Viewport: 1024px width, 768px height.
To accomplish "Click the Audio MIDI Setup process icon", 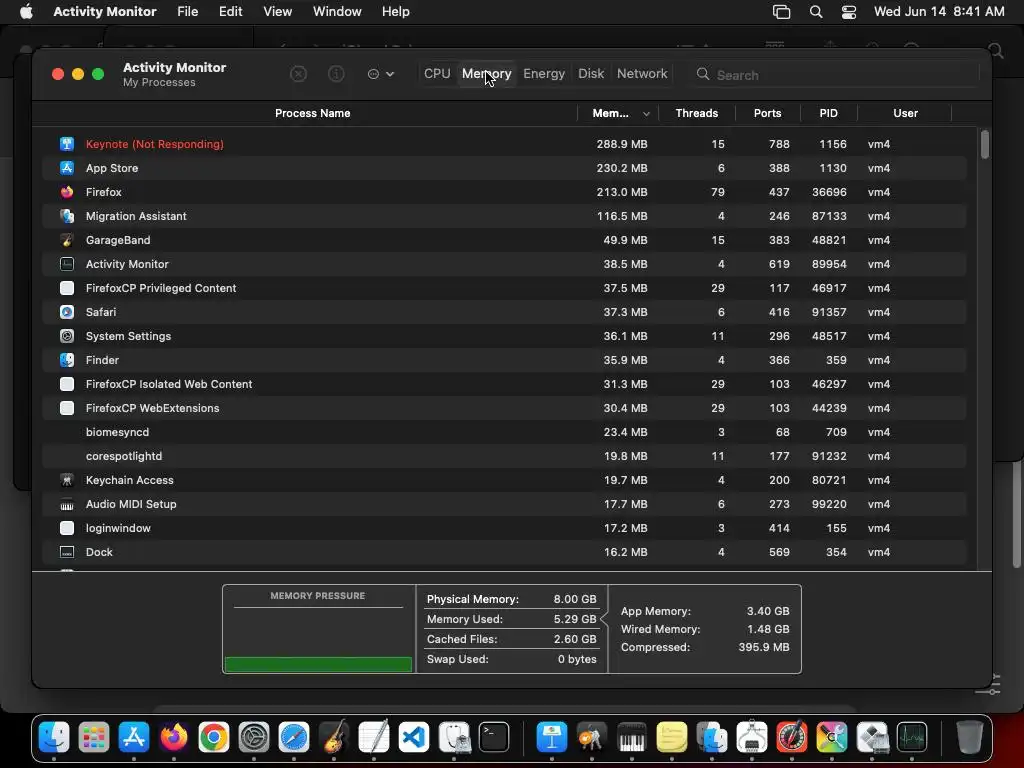I will click(67, 504).
